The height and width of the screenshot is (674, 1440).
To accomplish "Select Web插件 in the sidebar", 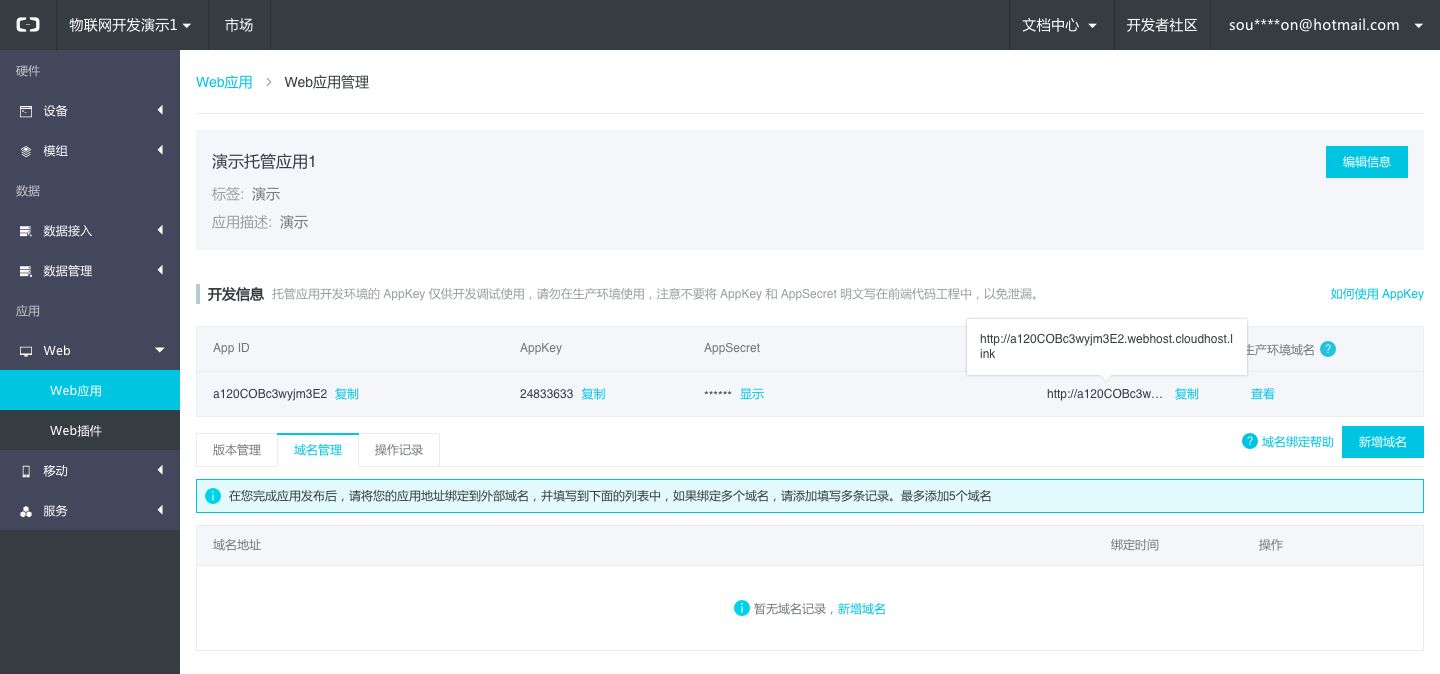I will 76,431.
